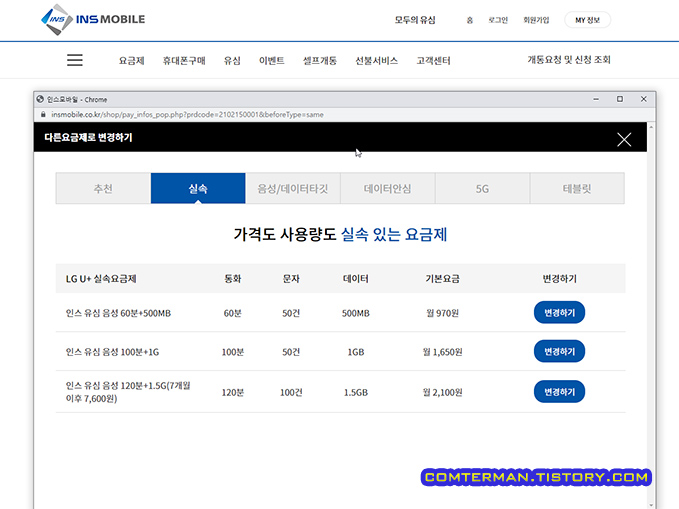Click the price 월 970원
Image resolution: width=679 pixels, height=509 pixels.
click(x=442, y=313)
